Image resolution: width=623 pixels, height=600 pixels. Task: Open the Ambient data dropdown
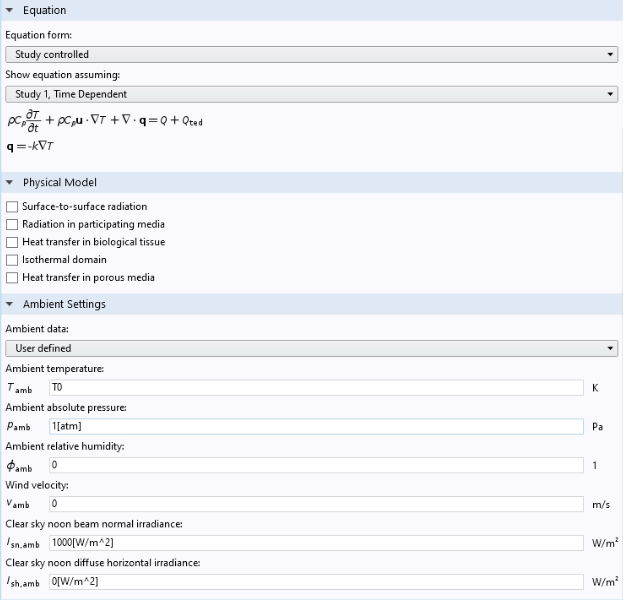[310, 348]
